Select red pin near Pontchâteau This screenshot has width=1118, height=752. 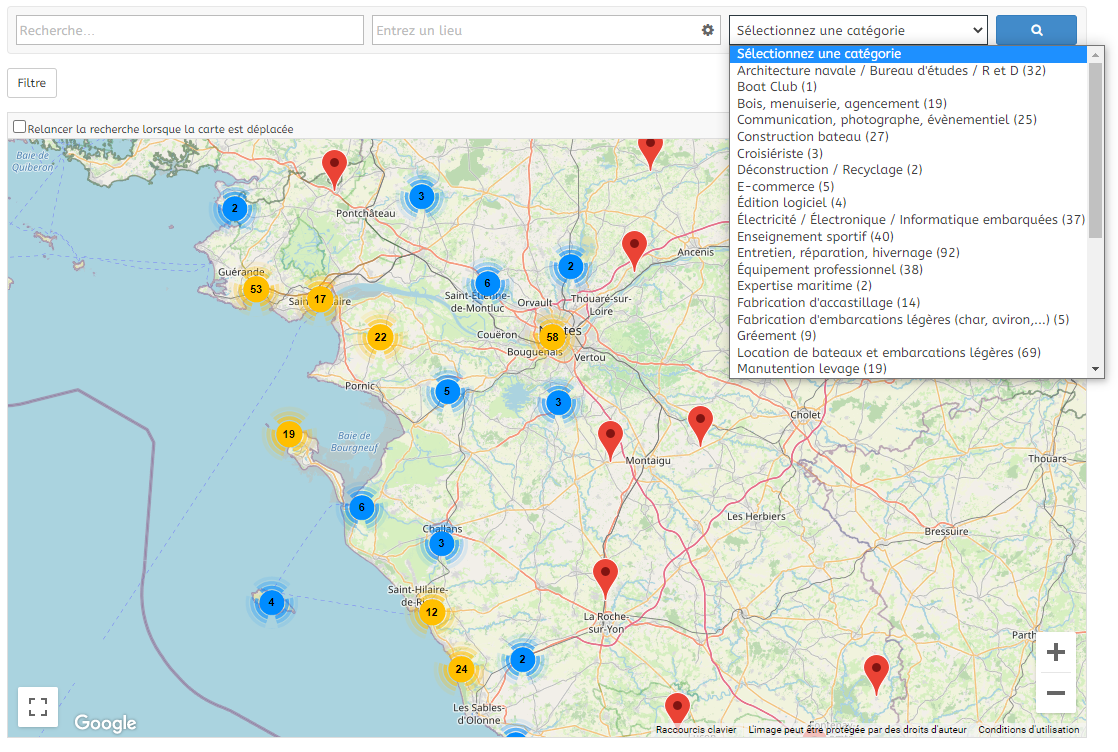tap(334, 166)
